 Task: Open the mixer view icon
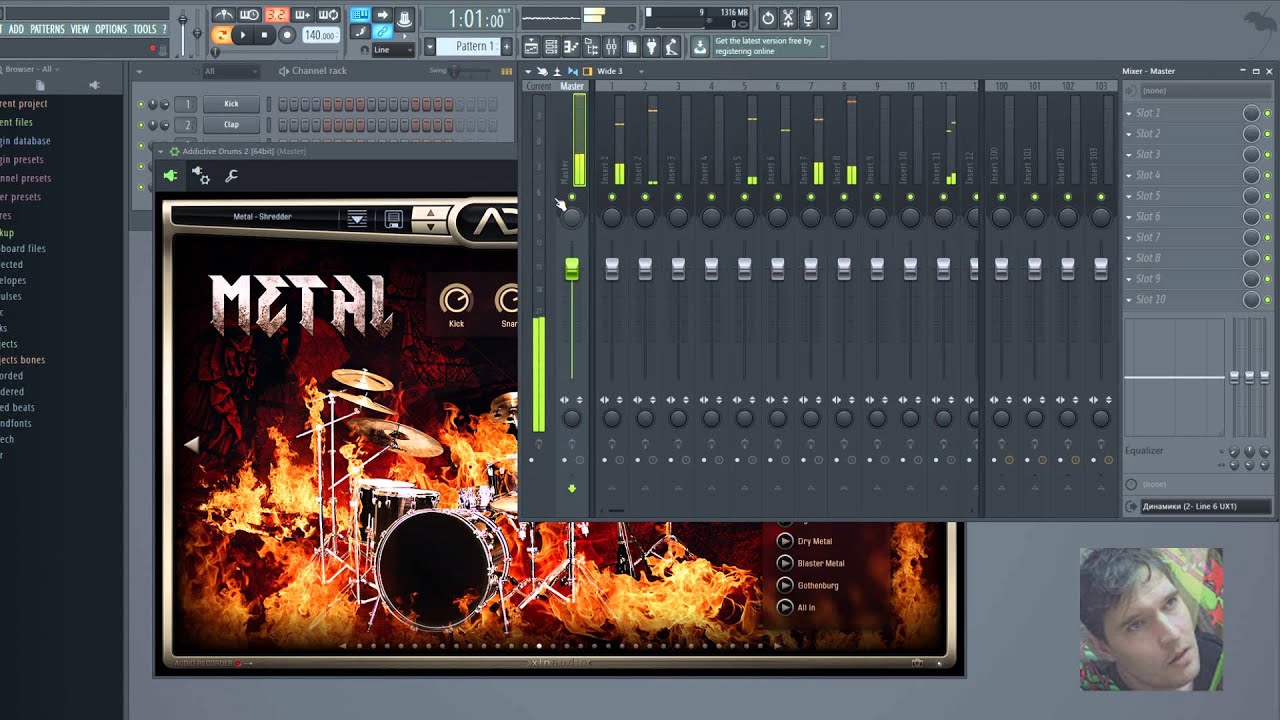coord(611,47)
